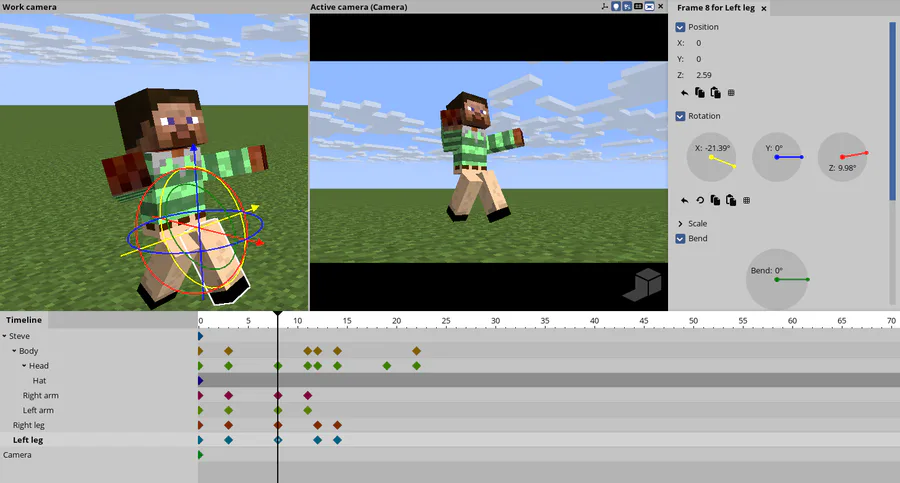Close the Active camera view

point(661,6)
